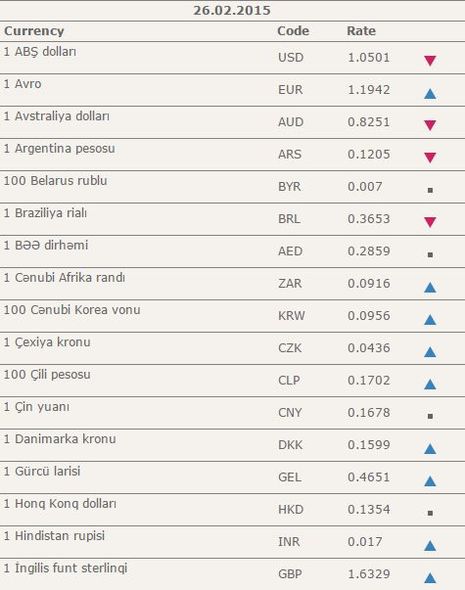Click the 1 ABŞ dolları currency name
Viewport: 465px width, 590px height.
40,52
